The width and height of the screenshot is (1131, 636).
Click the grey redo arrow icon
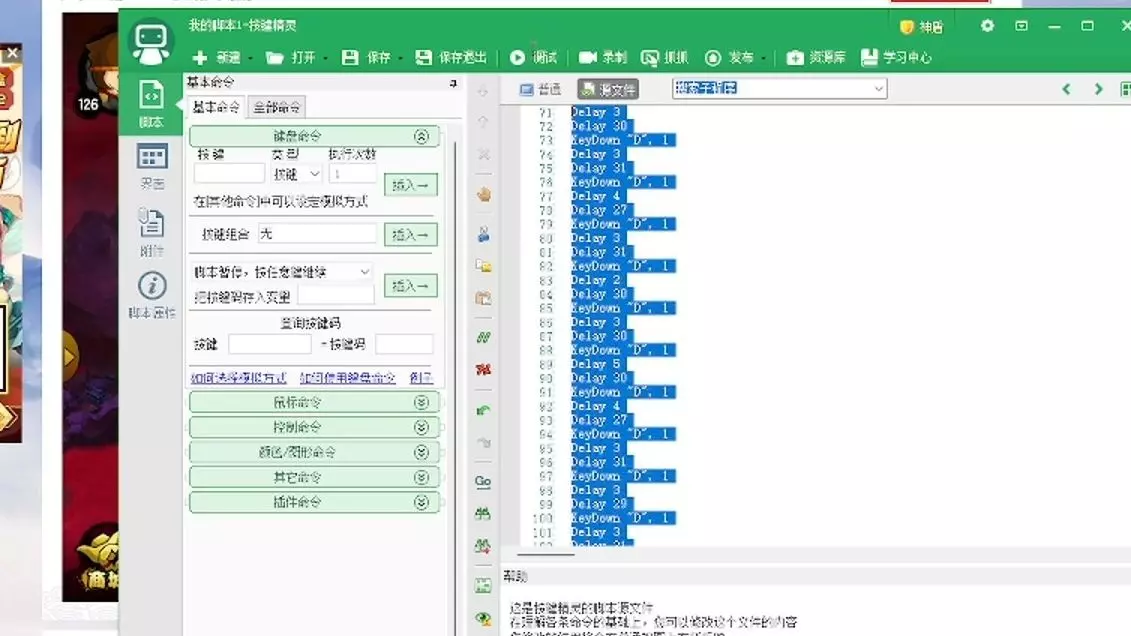point(483,442)
